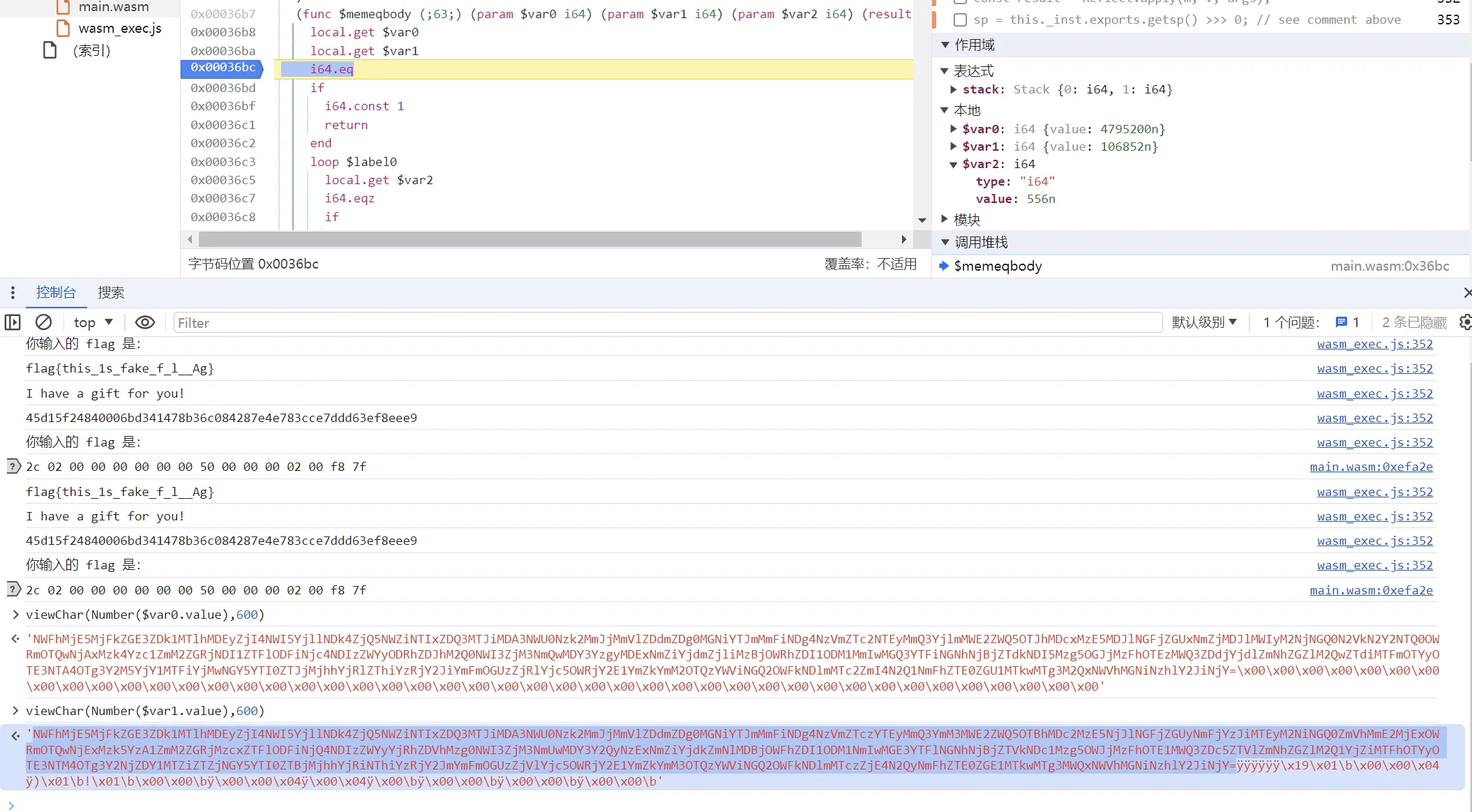The image size is (1472, 812).
Task: Open the wasm_exec.js file icon
Action: [63, 29]
